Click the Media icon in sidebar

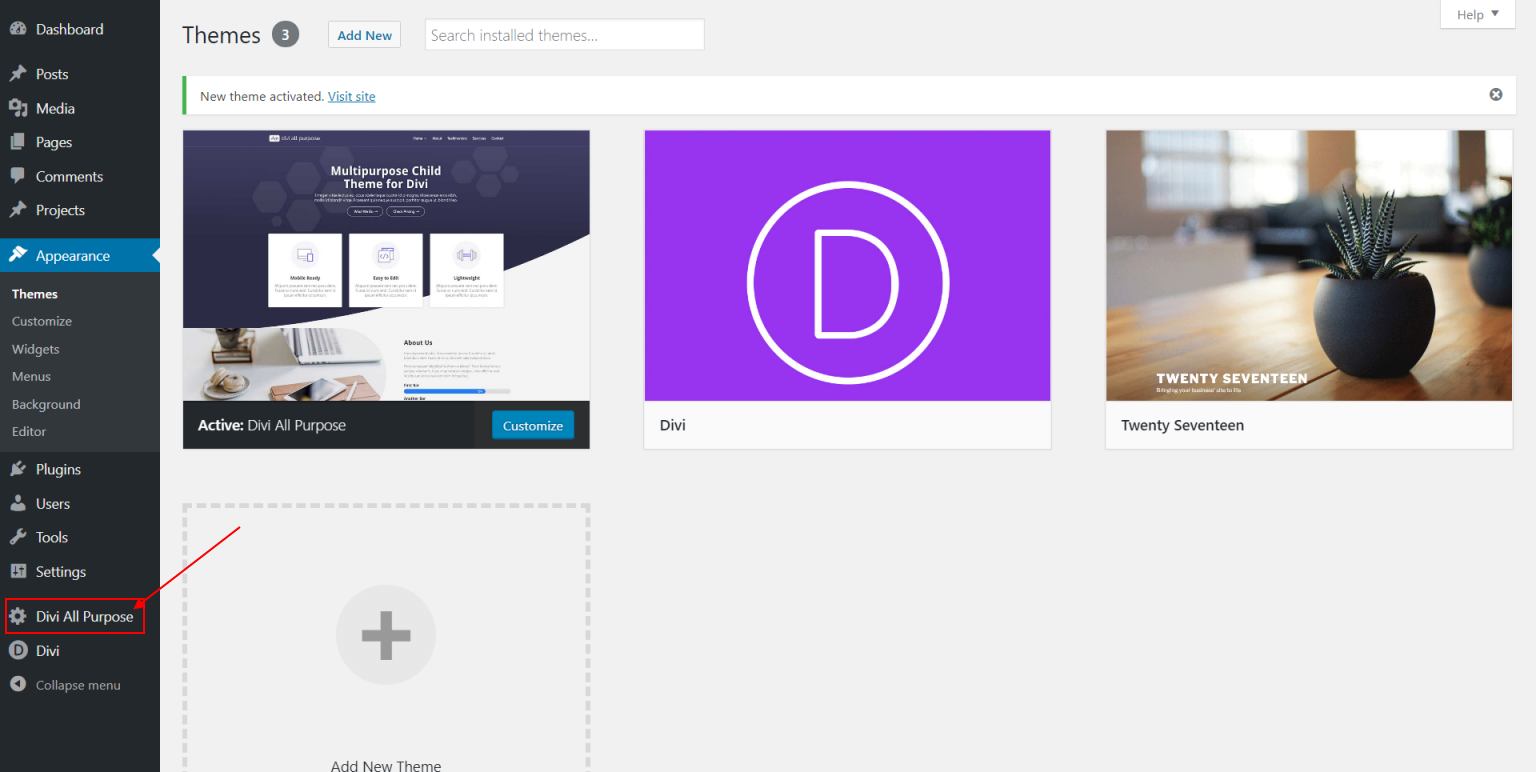pyautogui.click(x=18, y=108)
